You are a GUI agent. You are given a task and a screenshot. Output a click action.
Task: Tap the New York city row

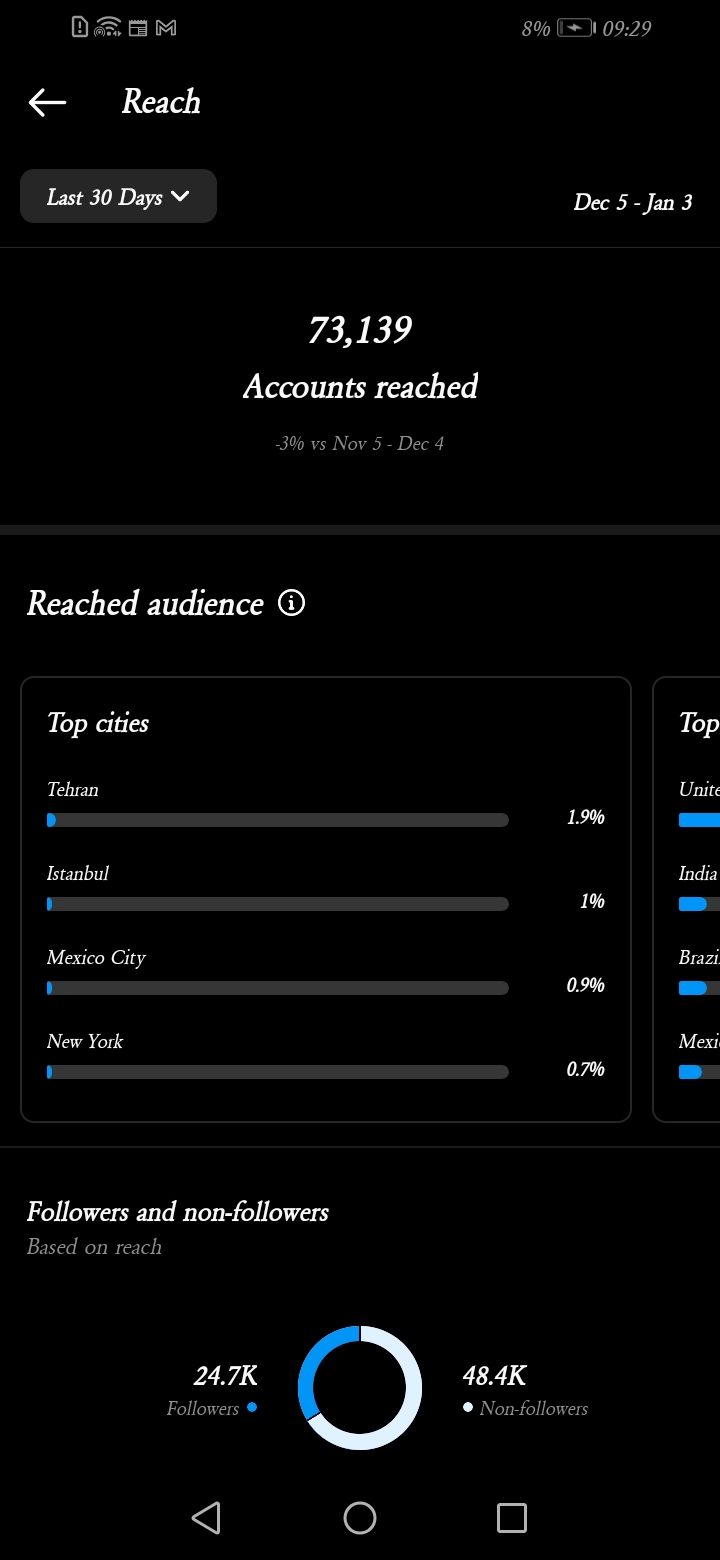tap(326, 1055)
